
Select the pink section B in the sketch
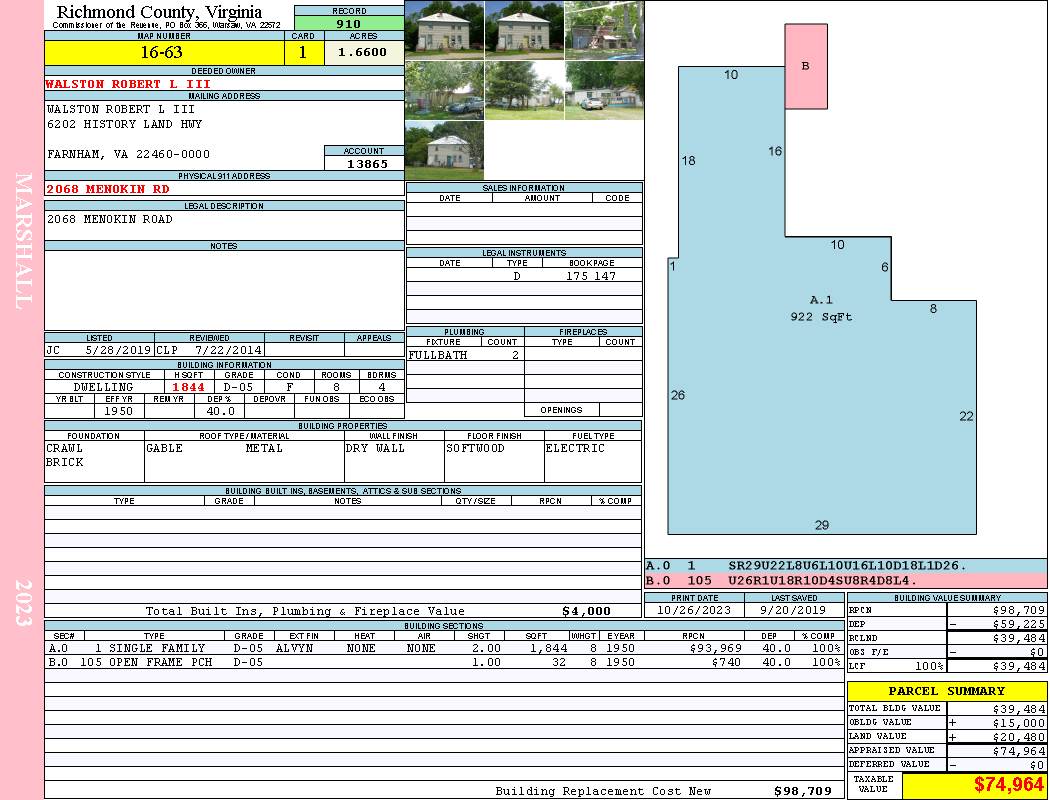coord(805,66)
